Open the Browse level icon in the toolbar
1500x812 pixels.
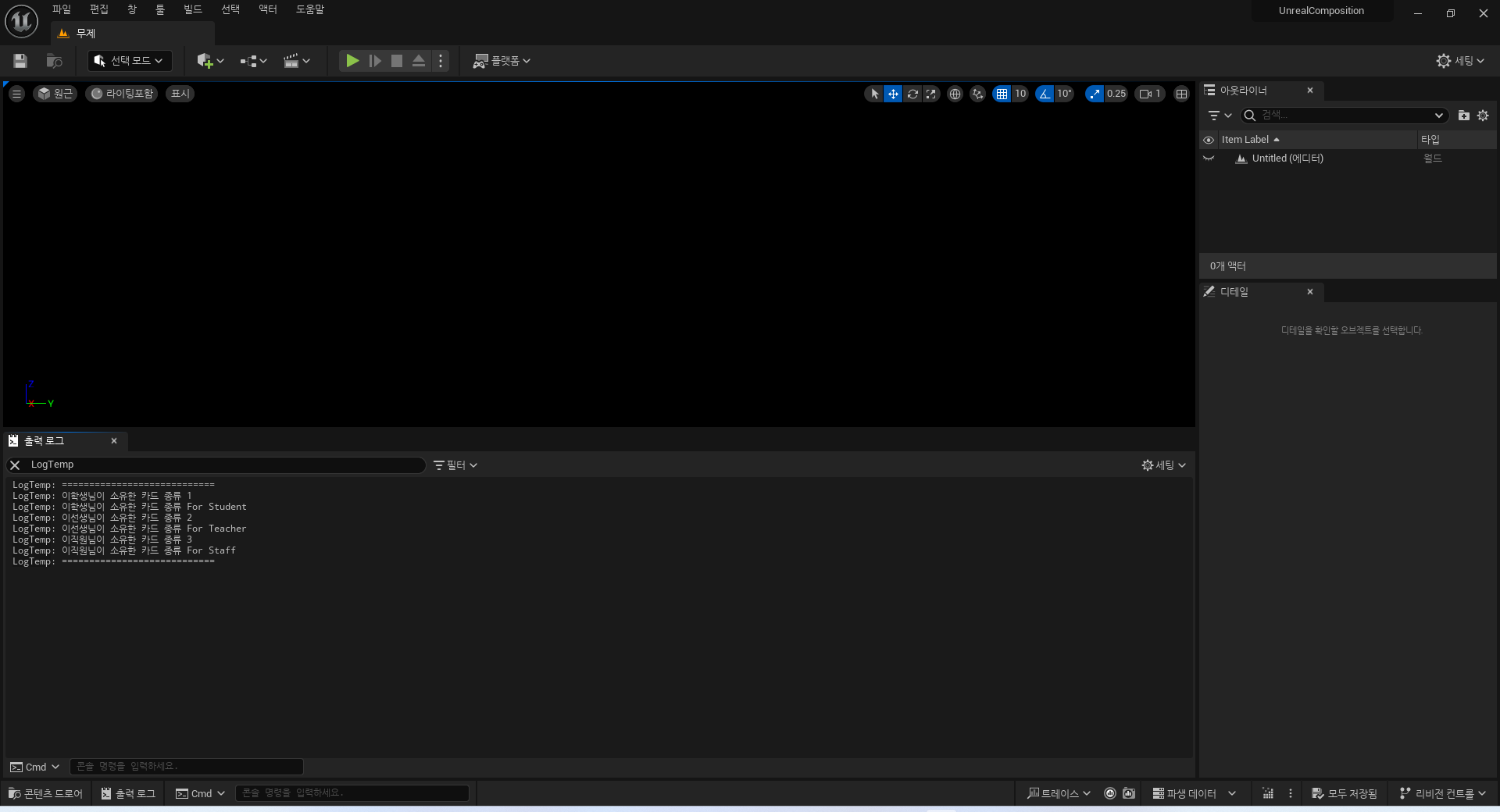tap(54, 61)
